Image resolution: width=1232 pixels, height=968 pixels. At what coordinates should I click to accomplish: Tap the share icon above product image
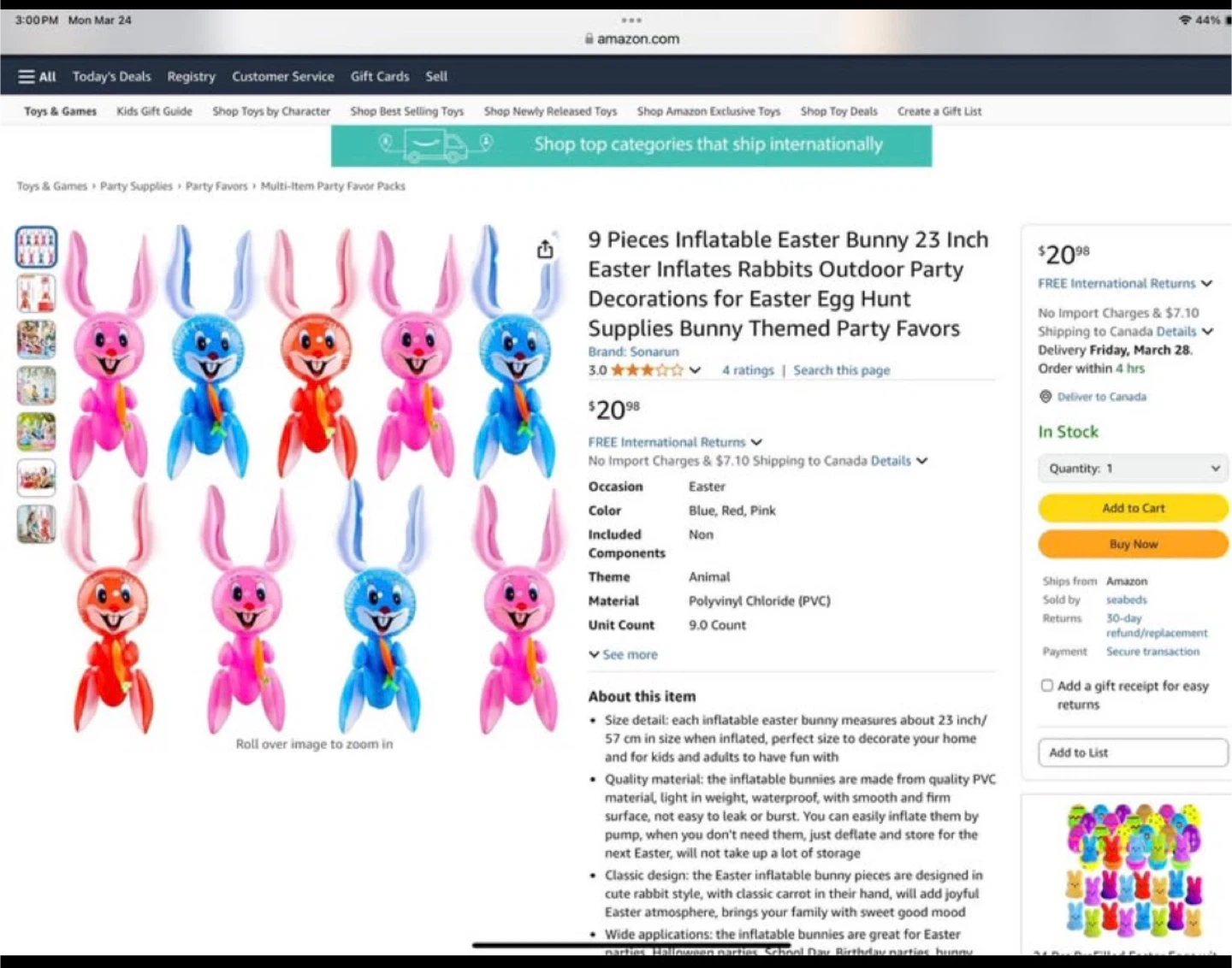pos(545,249)
